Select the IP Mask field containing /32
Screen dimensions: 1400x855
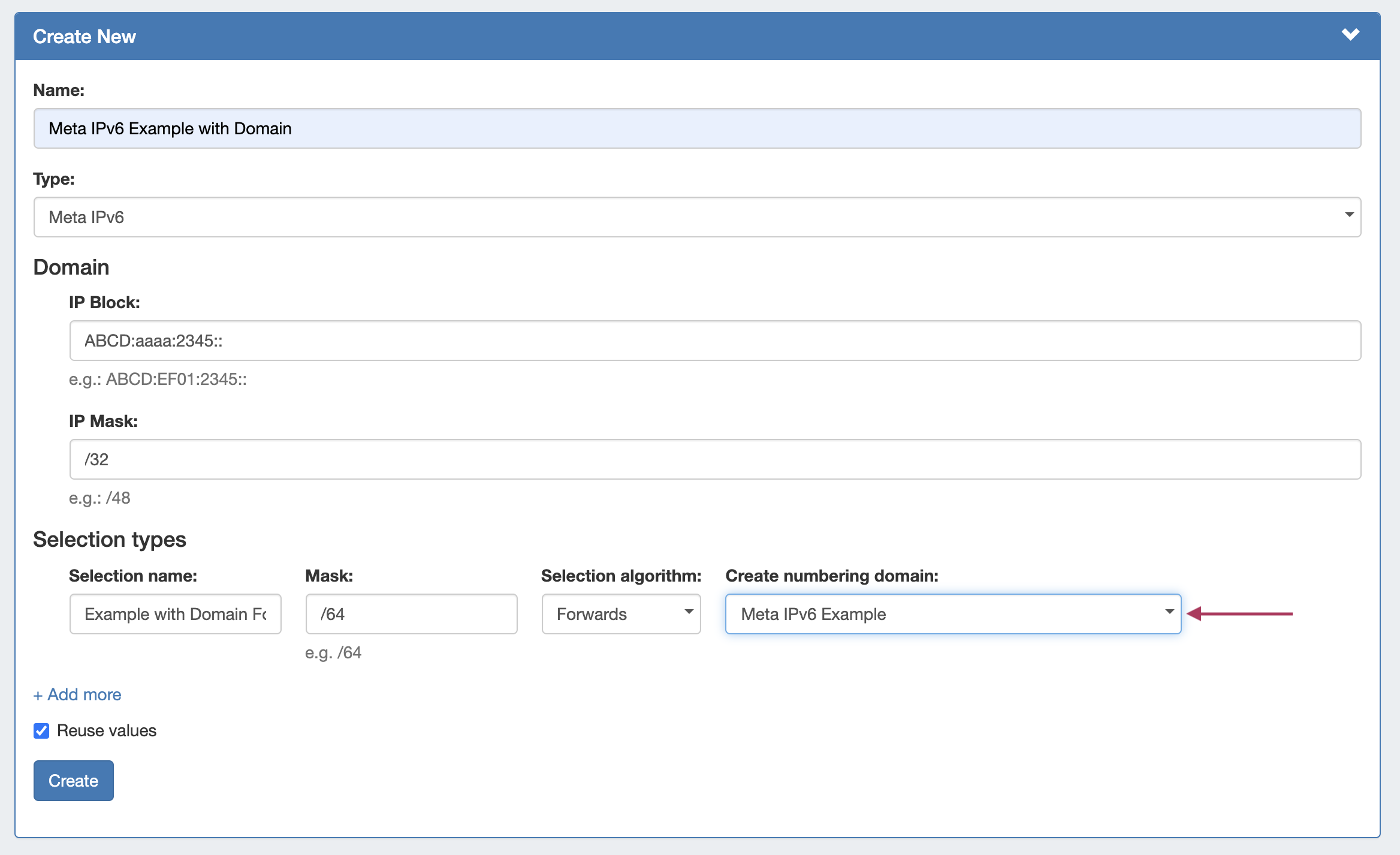[x=714, y=459]
